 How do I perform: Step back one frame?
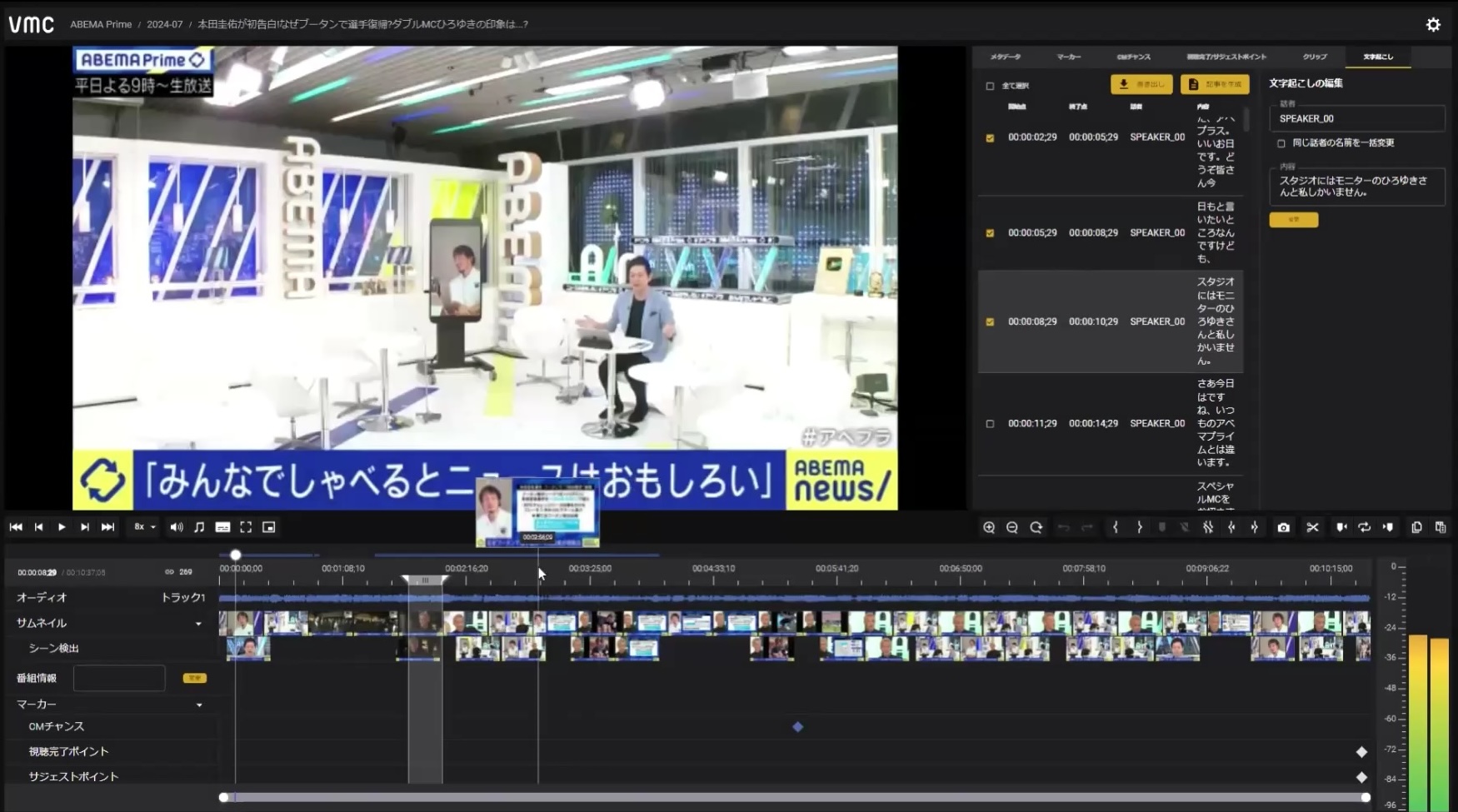tap(38, 527)
